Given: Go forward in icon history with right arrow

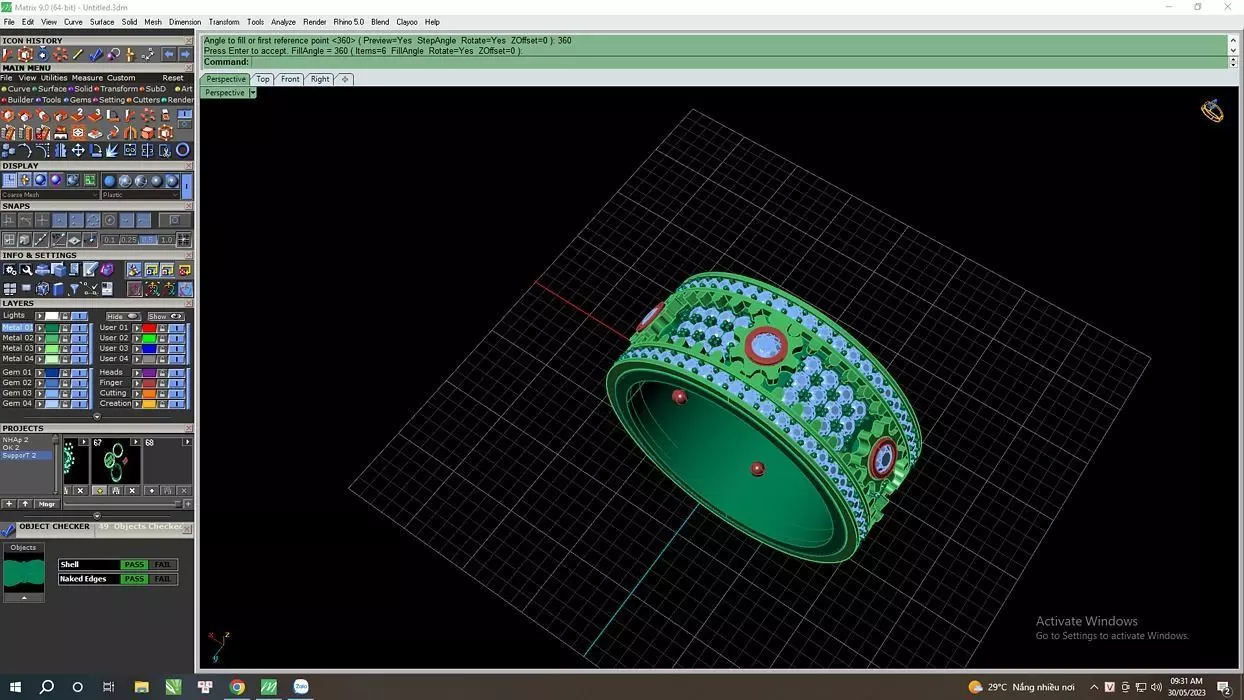Looking at the screenshot, I should point(185,55).
